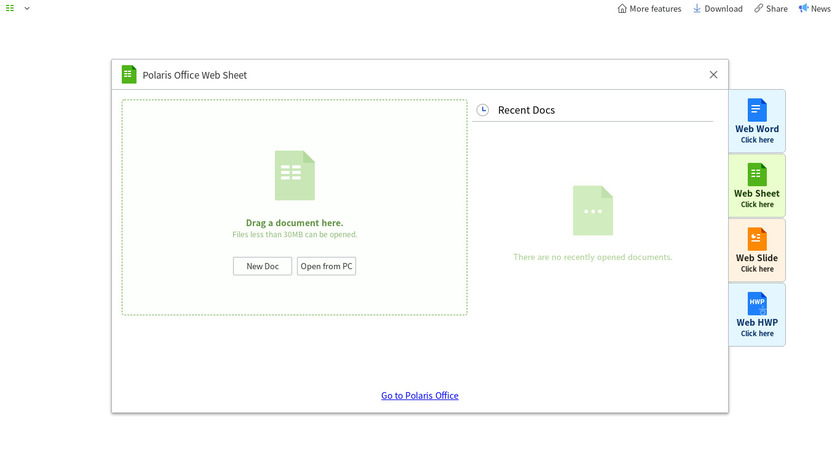Expand the app switcher chevron dropdown
The width and height of the screenshot is (840, 472).
click(x=27, y=9)
